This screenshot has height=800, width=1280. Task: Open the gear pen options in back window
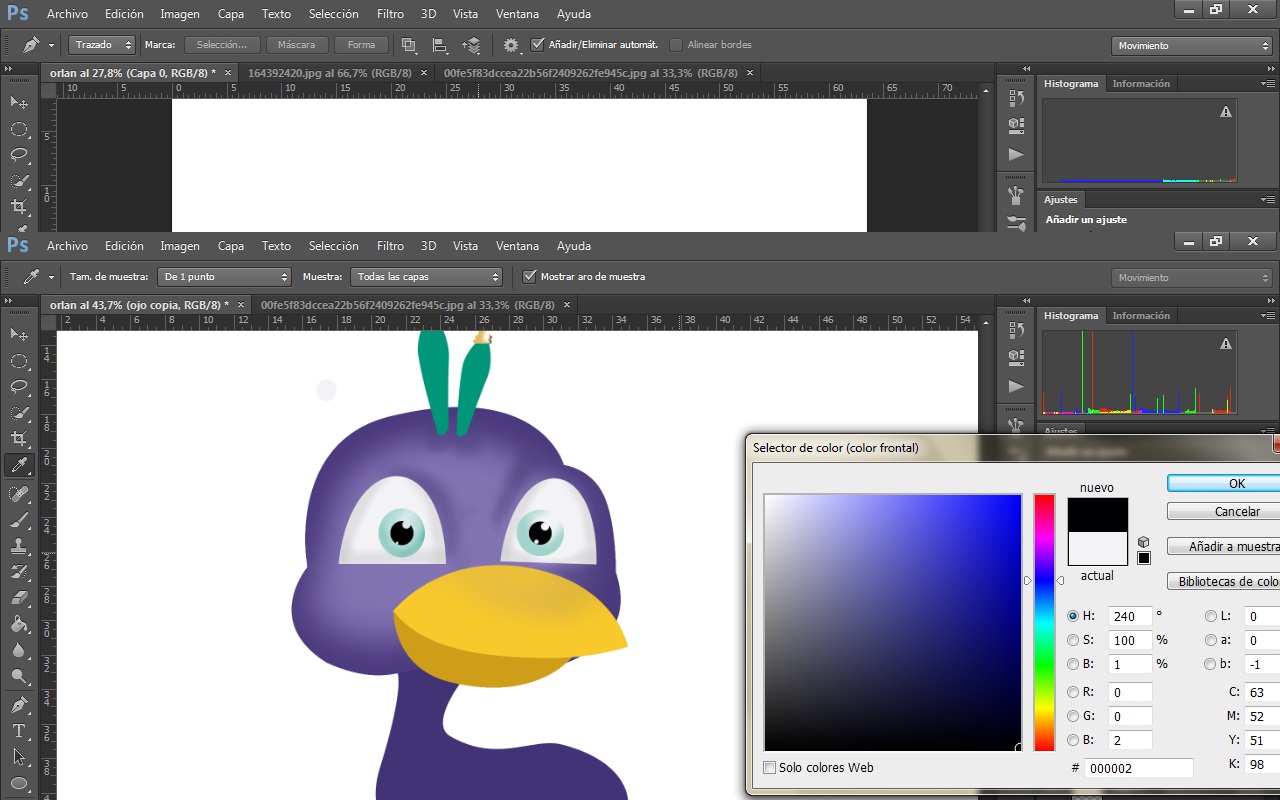511,45
